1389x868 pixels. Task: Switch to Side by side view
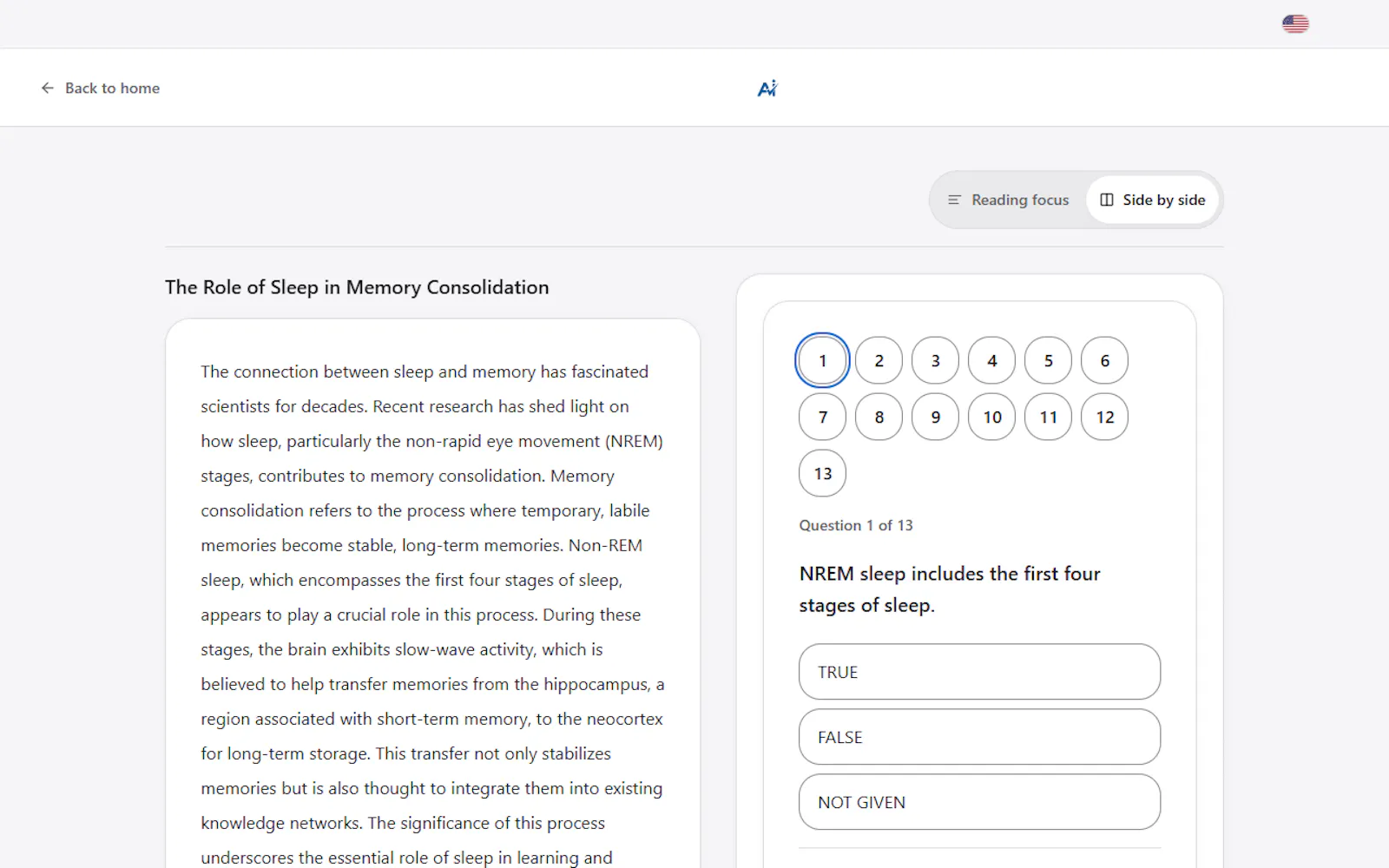pyautogui.click(x=1153, y=200)
